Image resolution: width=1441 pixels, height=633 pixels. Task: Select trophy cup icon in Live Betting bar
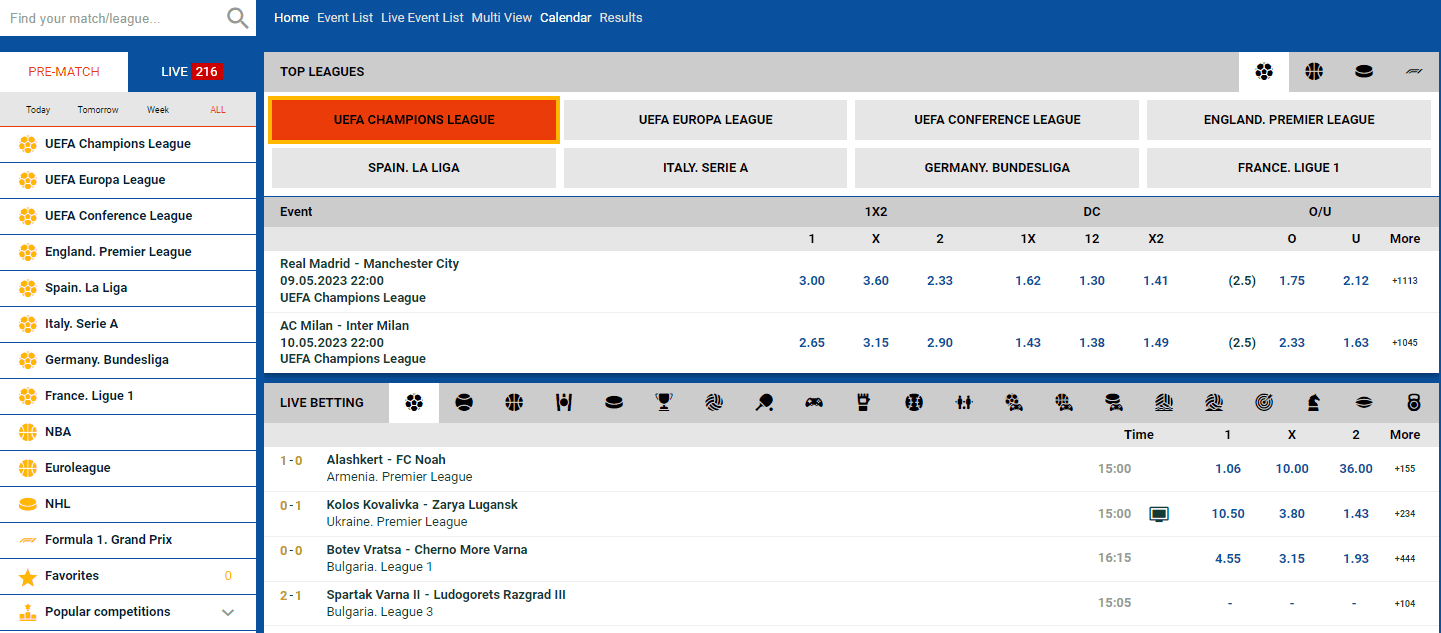point(664,402)
